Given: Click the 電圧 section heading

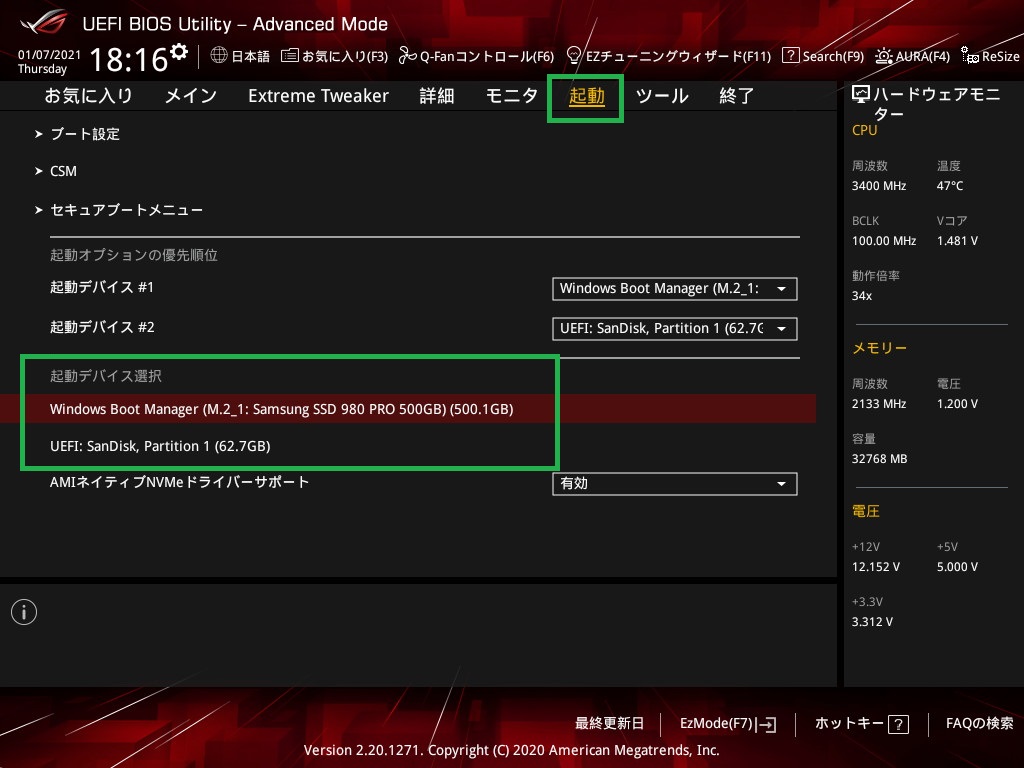Looking at the screenshot, I should pos(865,511).
